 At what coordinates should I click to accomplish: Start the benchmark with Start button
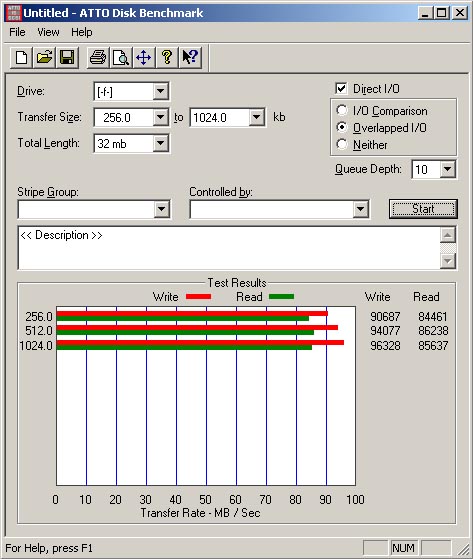pos(423,209)
